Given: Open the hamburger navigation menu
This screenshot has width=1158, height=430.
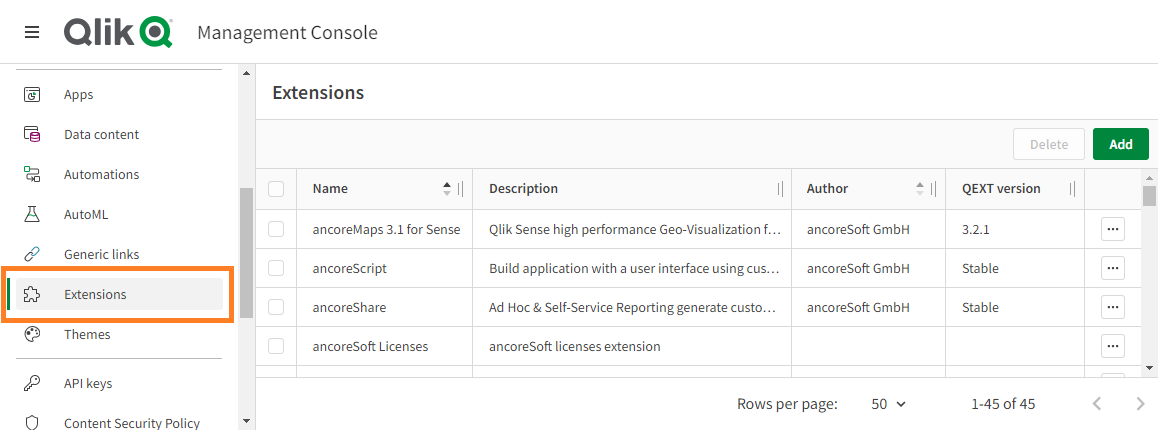Looking at the screenshot, I should tap(32, 33).
